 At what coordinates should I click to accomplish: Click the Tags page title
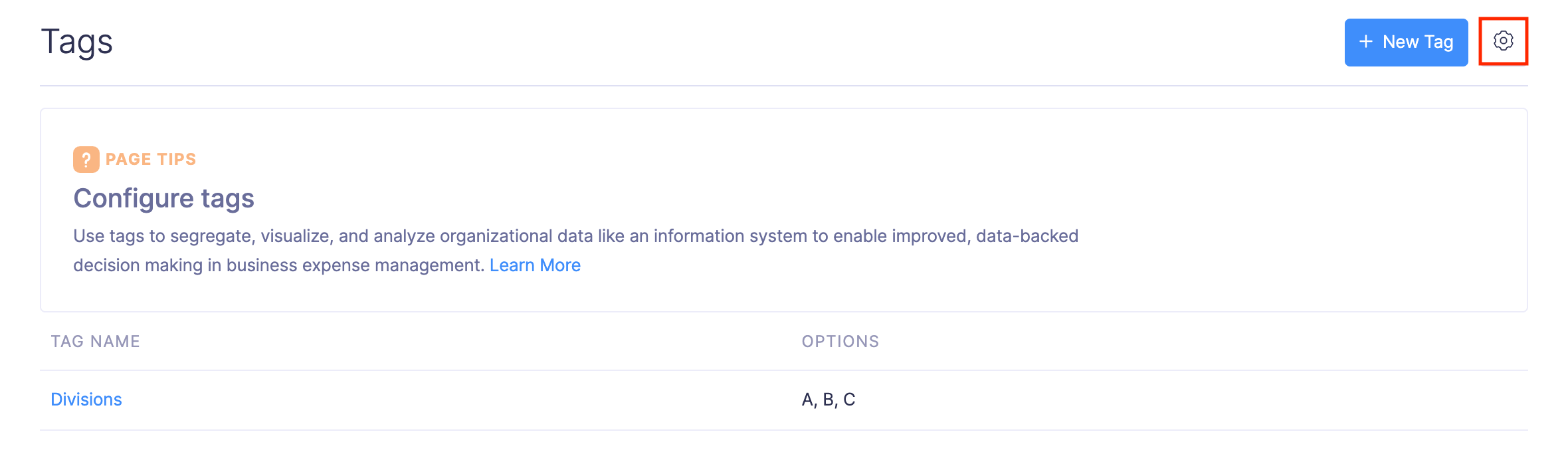coord(77,42)
